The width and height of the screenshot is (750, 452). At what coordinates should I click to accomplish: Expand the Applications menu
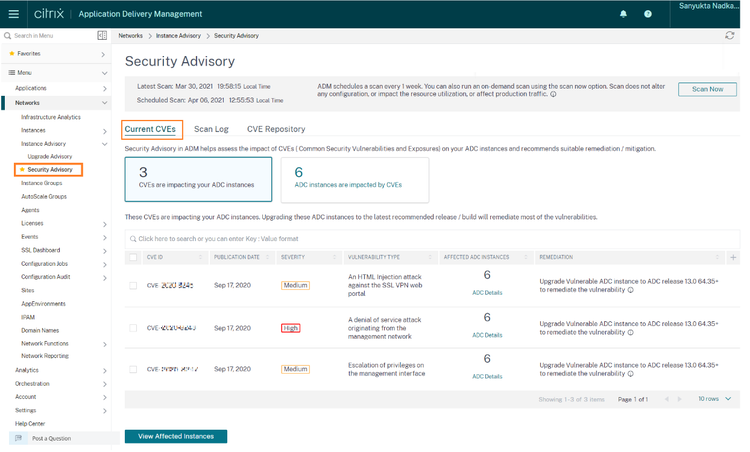pyautogui.click(x=104, y=88)
